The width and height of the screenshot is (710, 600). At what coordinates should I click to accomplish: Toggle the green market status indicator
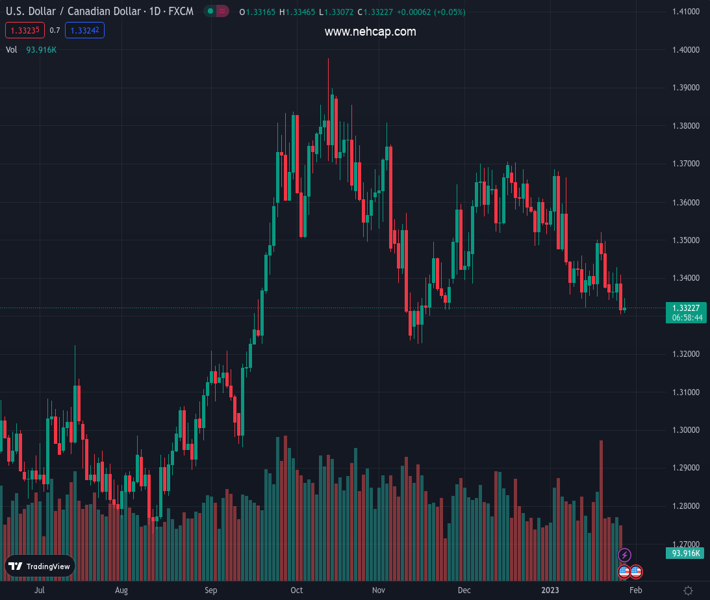(210, 12)
